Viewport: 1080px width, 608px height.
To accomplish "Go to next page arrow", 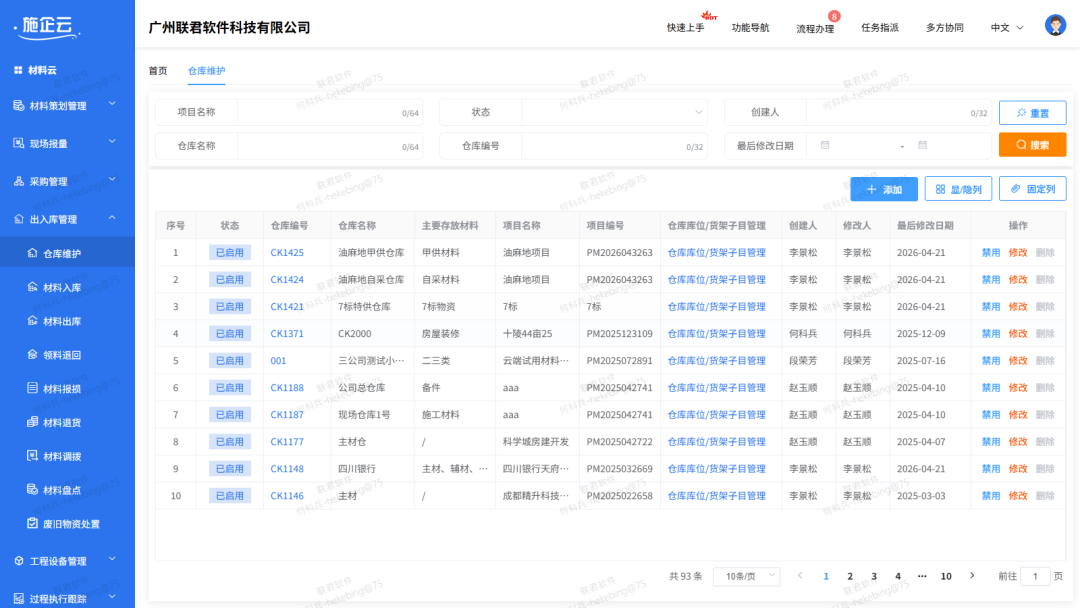I will 972,576.
